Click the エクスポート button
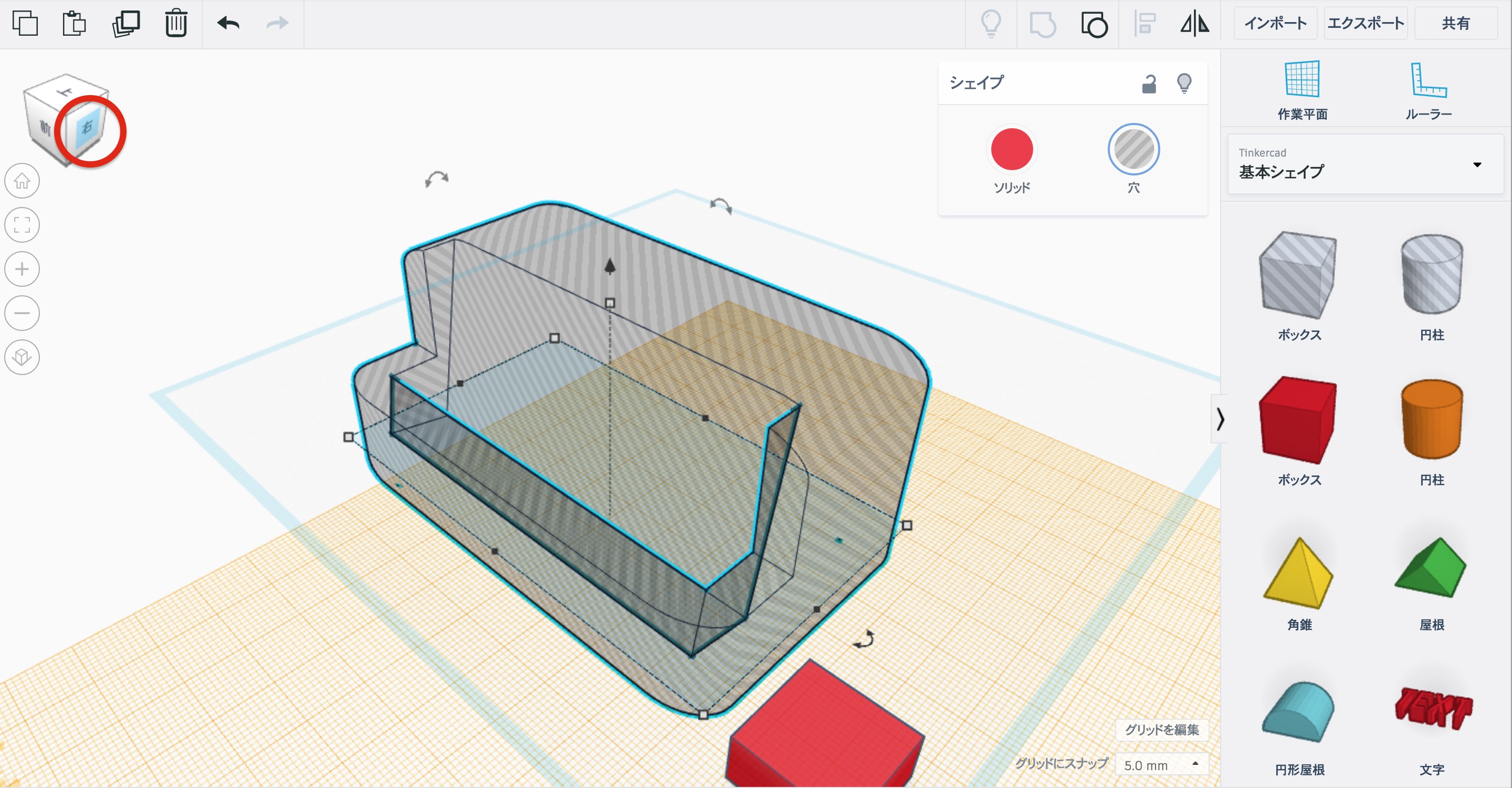 point(1365,24)
